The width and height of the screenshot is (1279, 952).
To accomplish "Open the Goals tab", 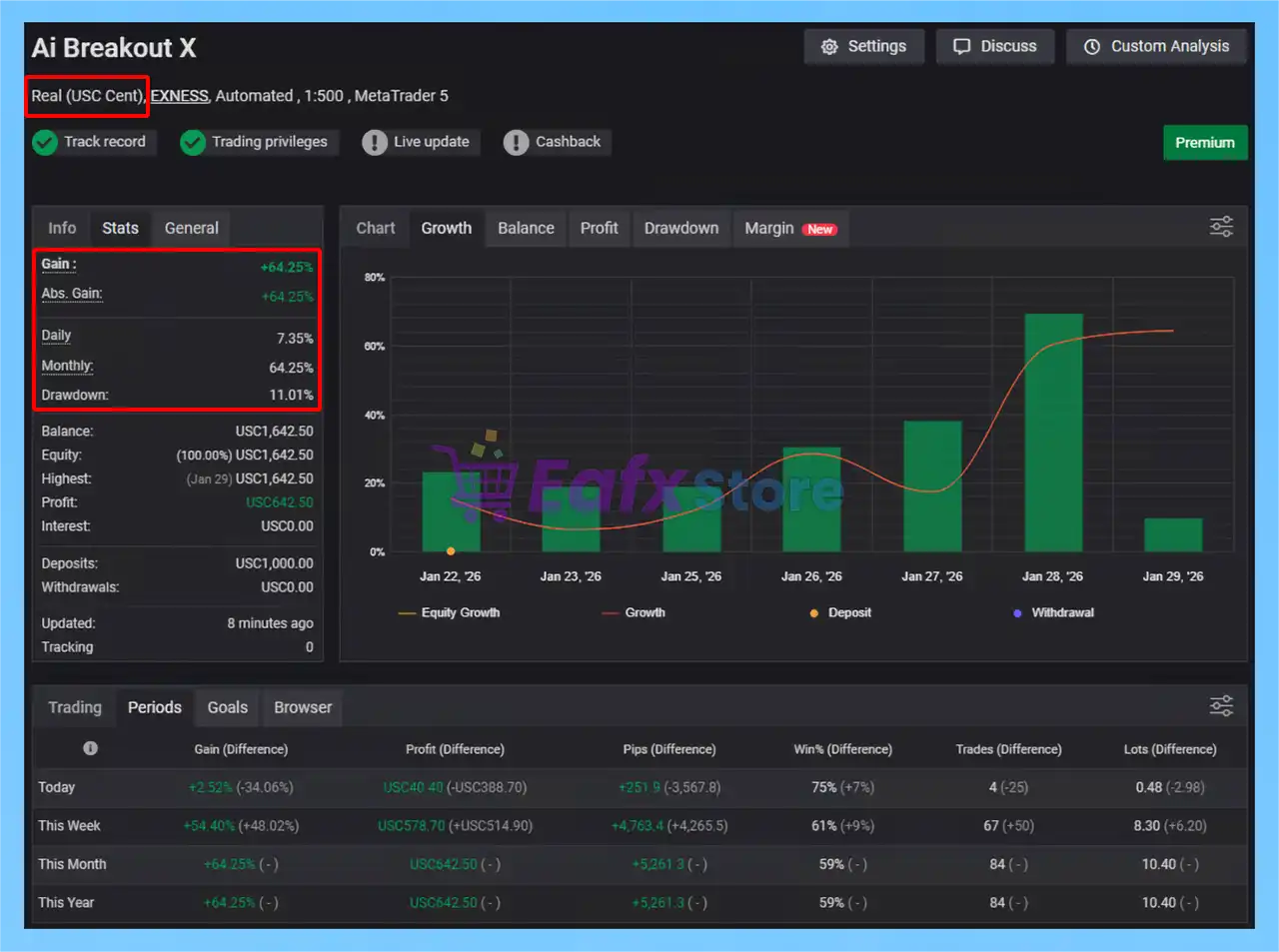I will point(227,707).
